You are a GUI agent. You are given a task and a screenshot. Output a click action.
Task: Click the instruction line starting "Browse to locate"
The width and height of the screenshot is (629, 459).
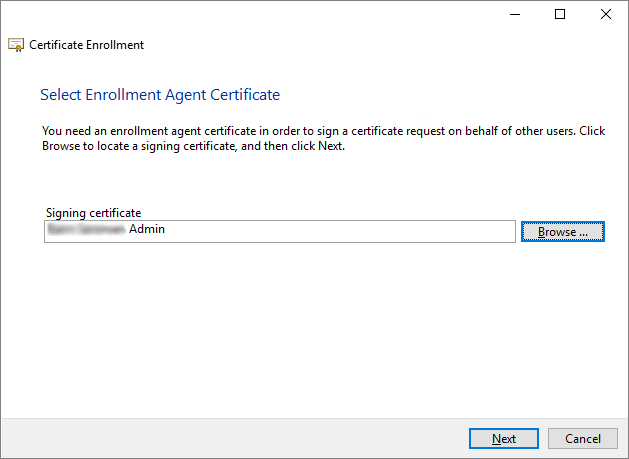pos(193,146)
